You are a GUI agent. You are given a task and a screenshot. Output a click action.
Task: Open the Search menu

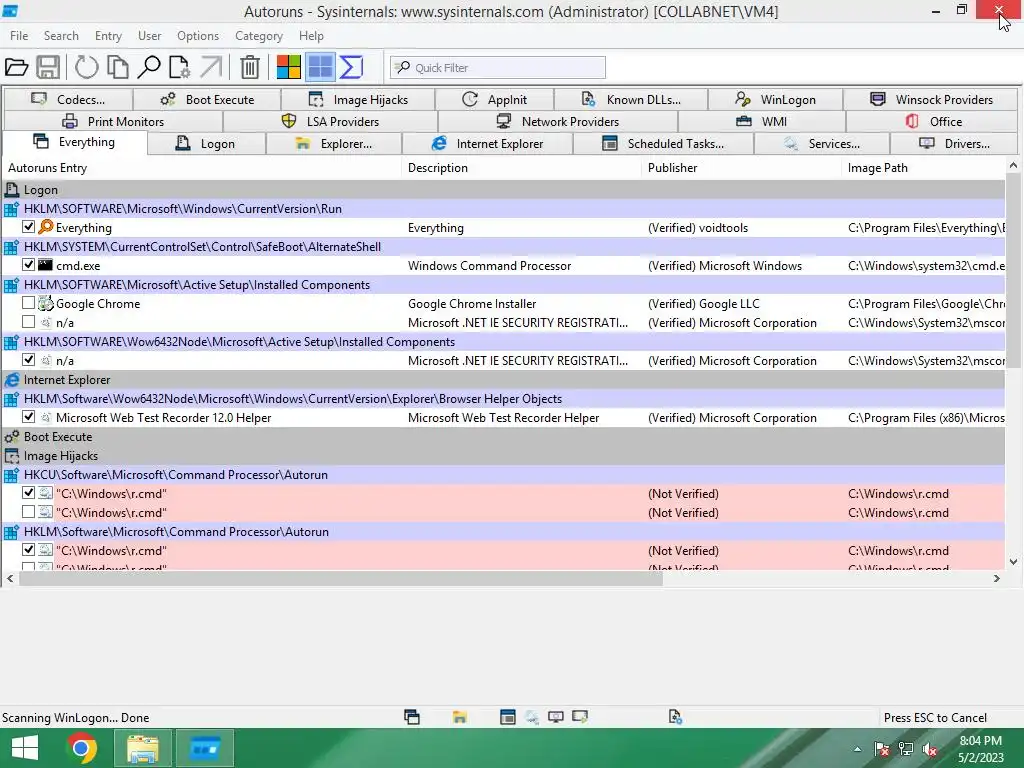pos(61,36)
